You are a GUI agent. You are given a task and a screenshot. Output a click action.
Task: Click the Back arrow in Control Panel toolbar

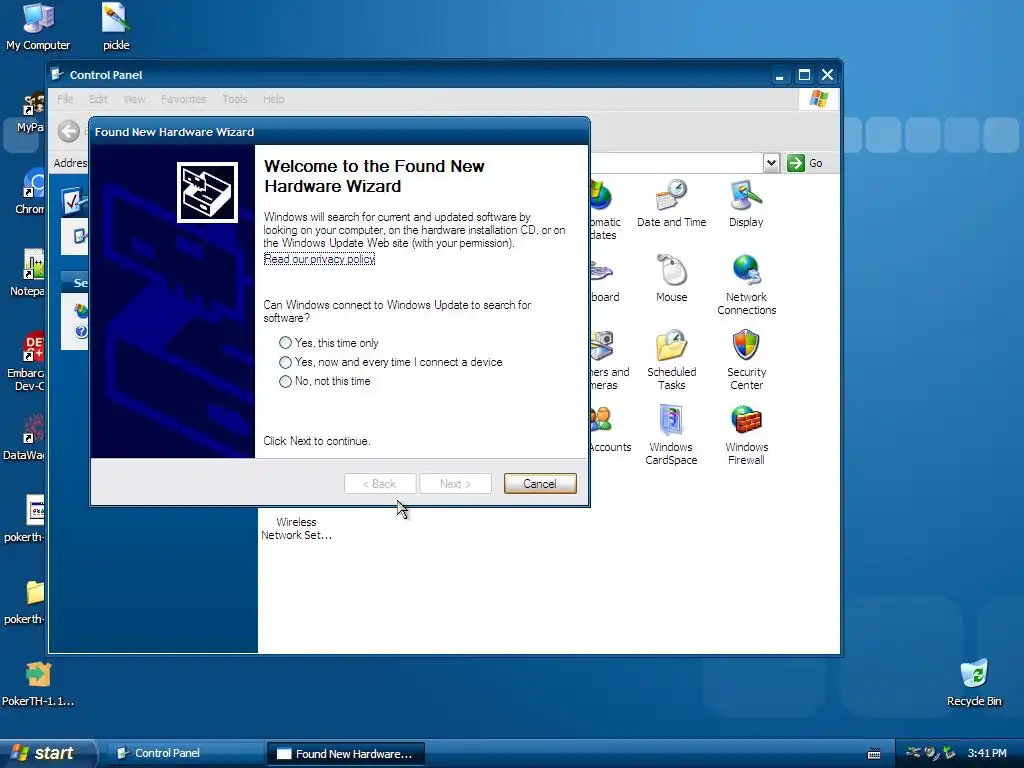[69, 131]
